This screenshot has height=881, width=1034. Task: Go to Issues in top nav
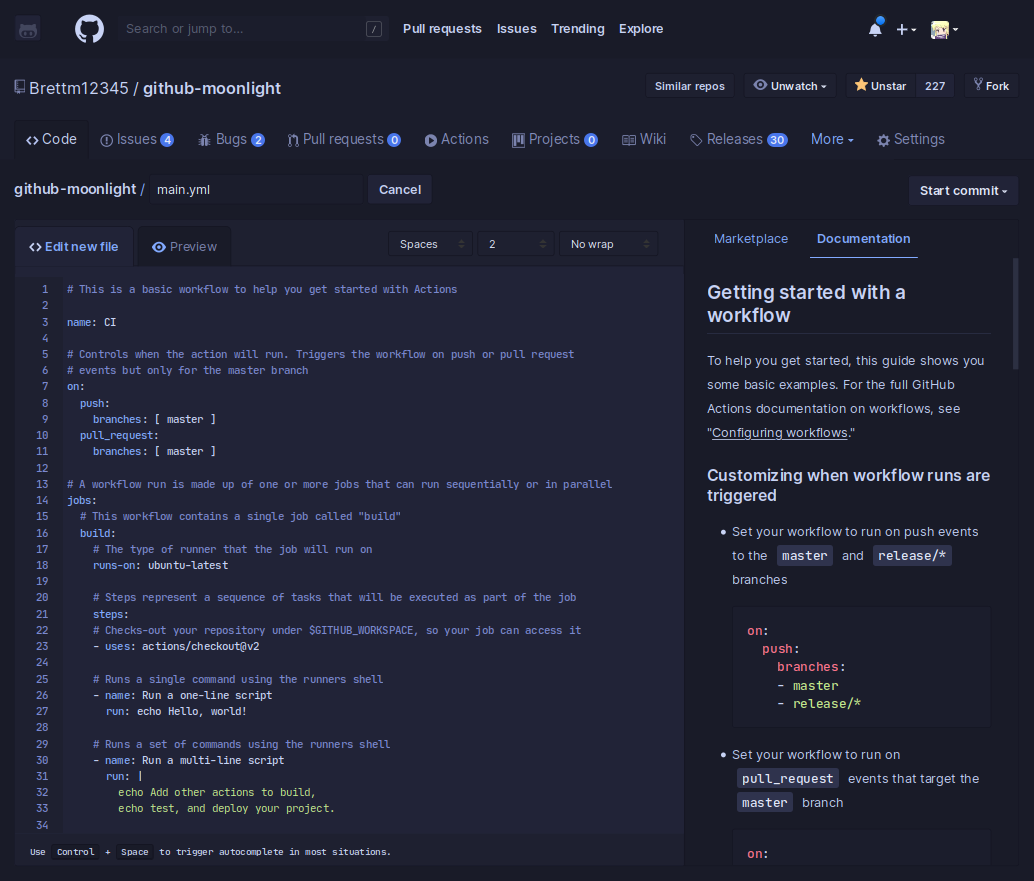pyautogui.click(x=516, y=29)
